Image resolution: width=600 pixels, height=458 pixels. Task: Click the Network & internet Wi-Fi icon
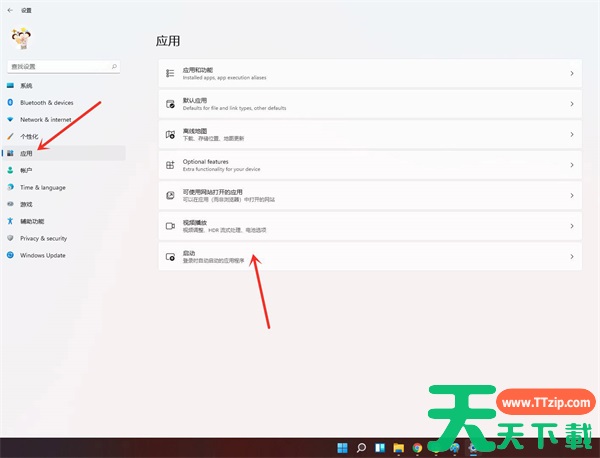11,119
